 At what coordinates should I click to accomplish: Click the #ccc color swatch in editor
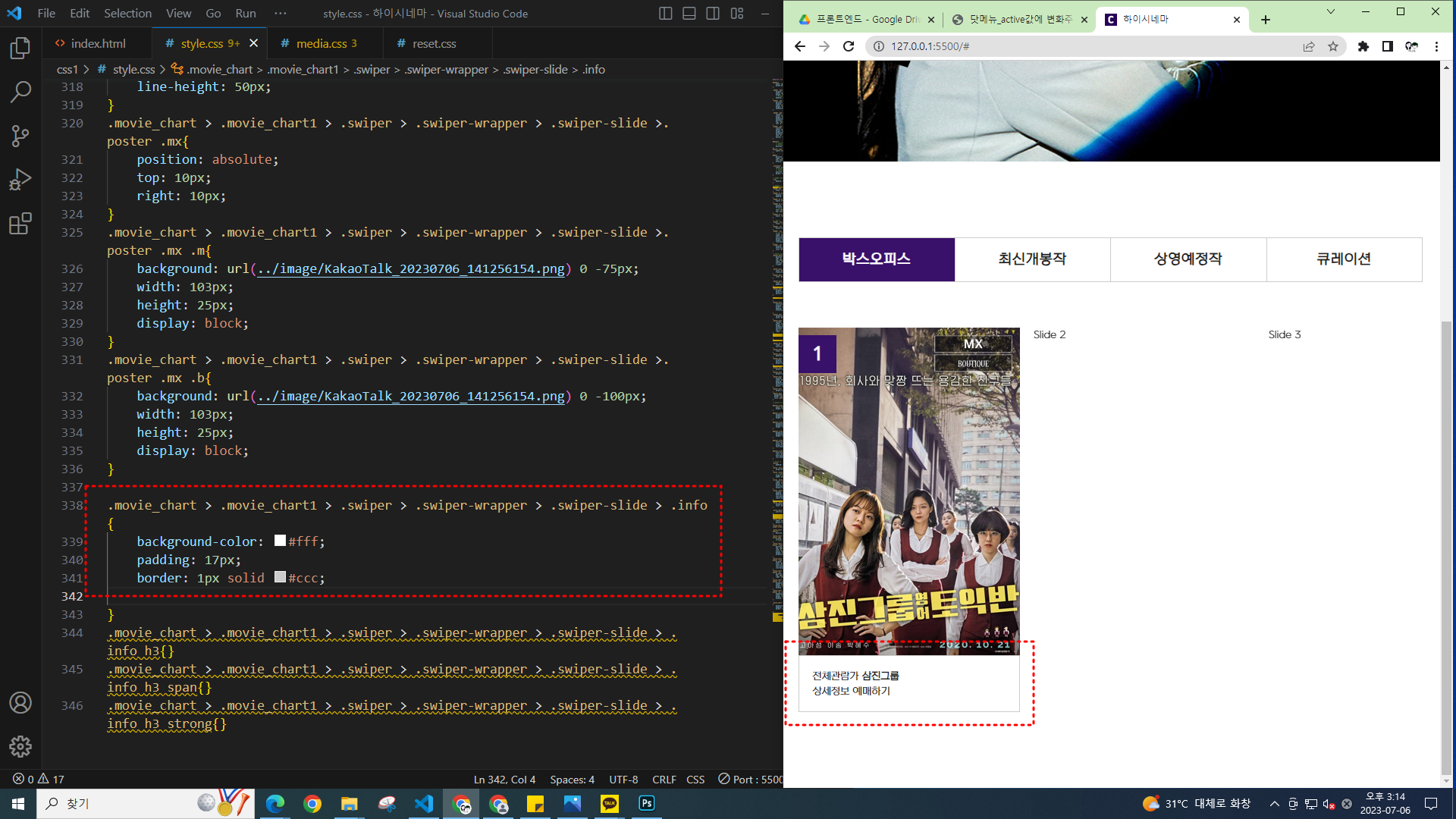tap(280, 577)
